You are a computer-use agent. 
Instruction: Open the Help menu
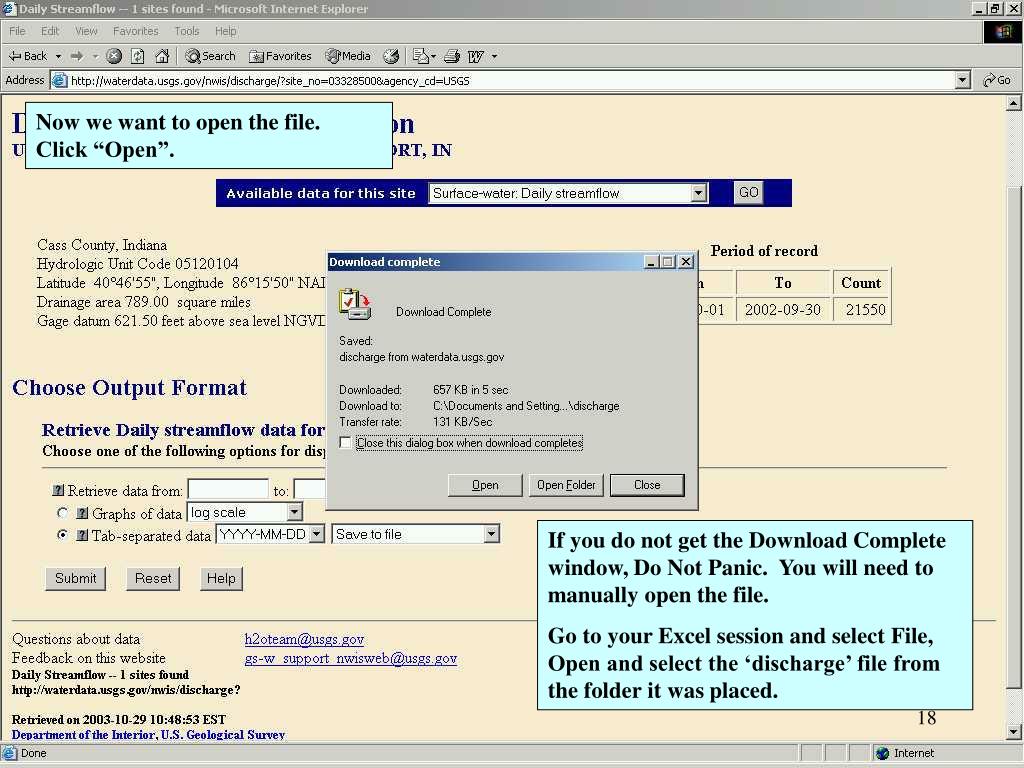(225, 31)
